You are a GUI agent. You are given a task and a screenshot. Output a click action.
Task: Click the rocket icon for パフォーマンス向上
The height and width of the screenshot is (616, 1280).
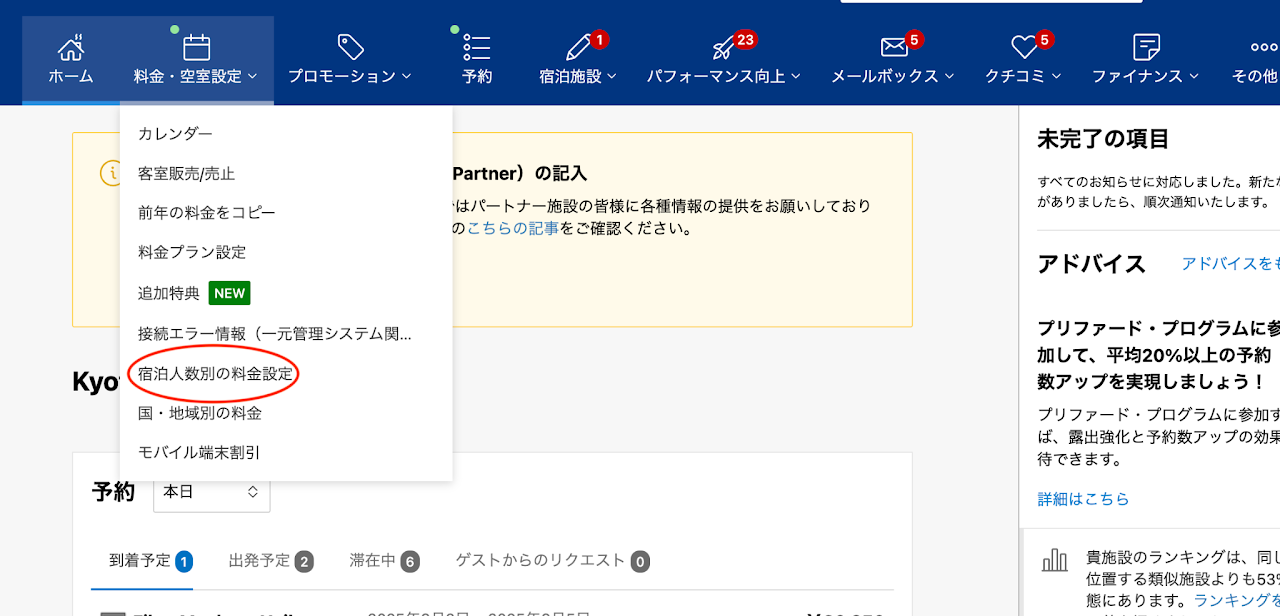723,47
